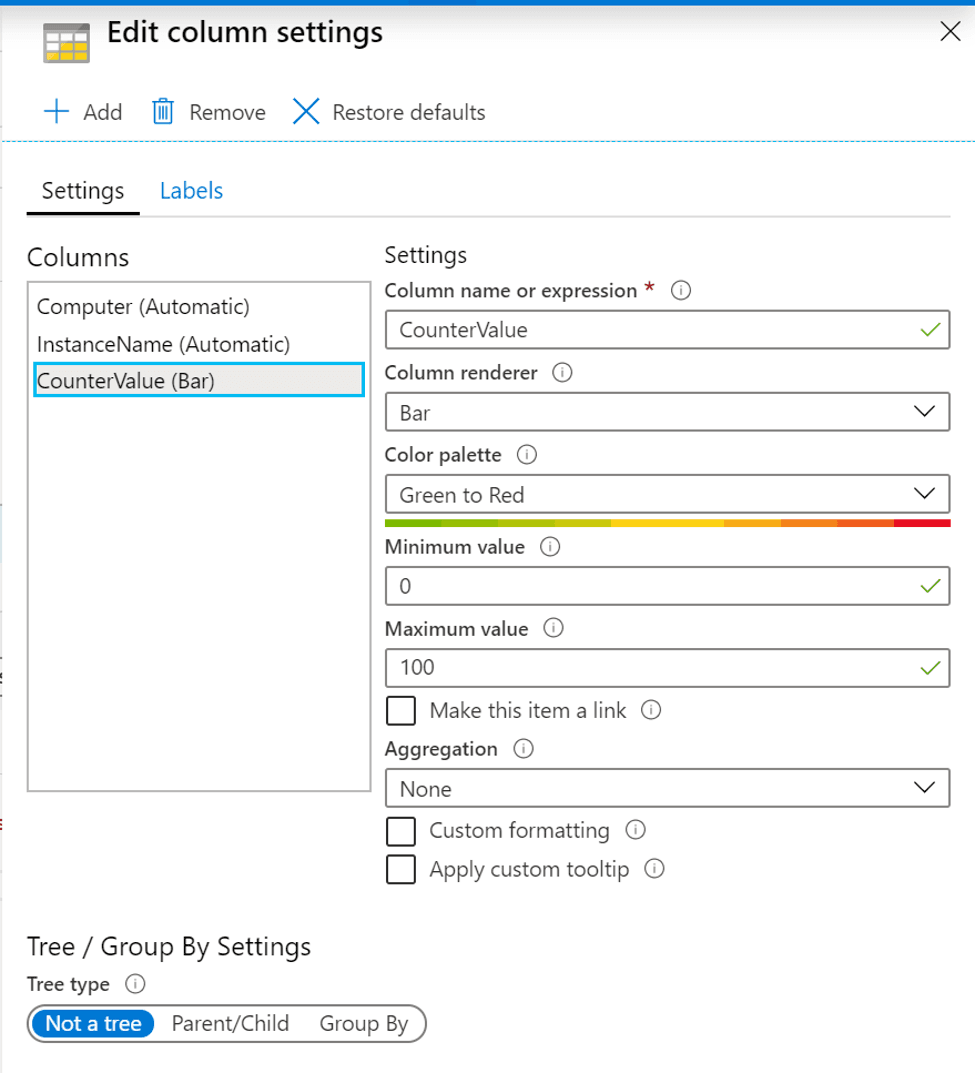Expand the Color palette dropdown

coord(666,494)
